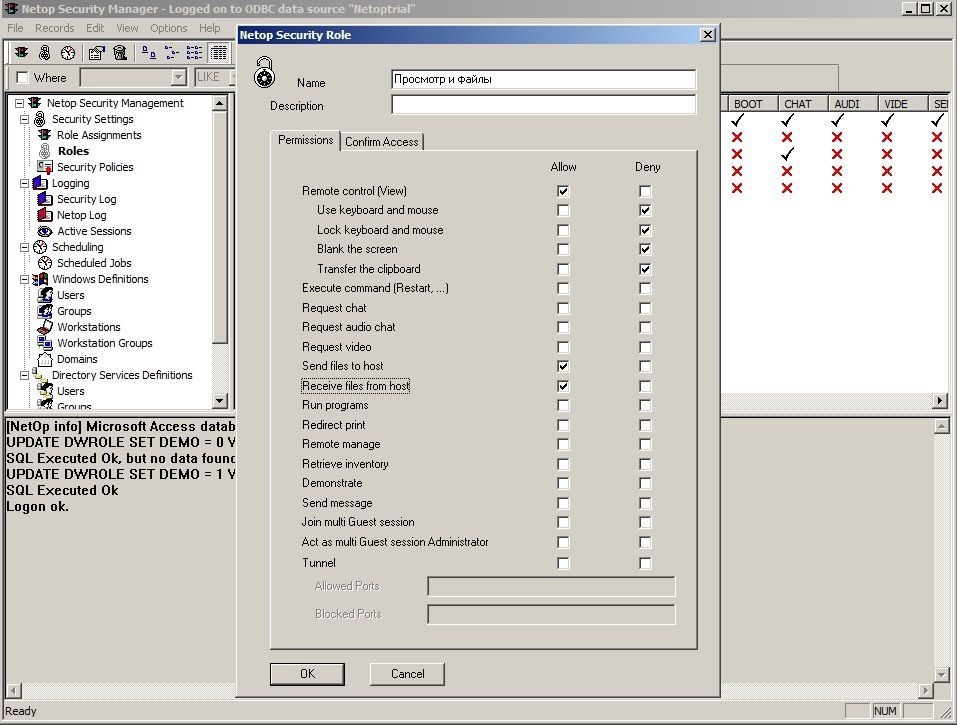
Task: Open the Options menu
Action: pyautogui.click(x=168, y=28)
